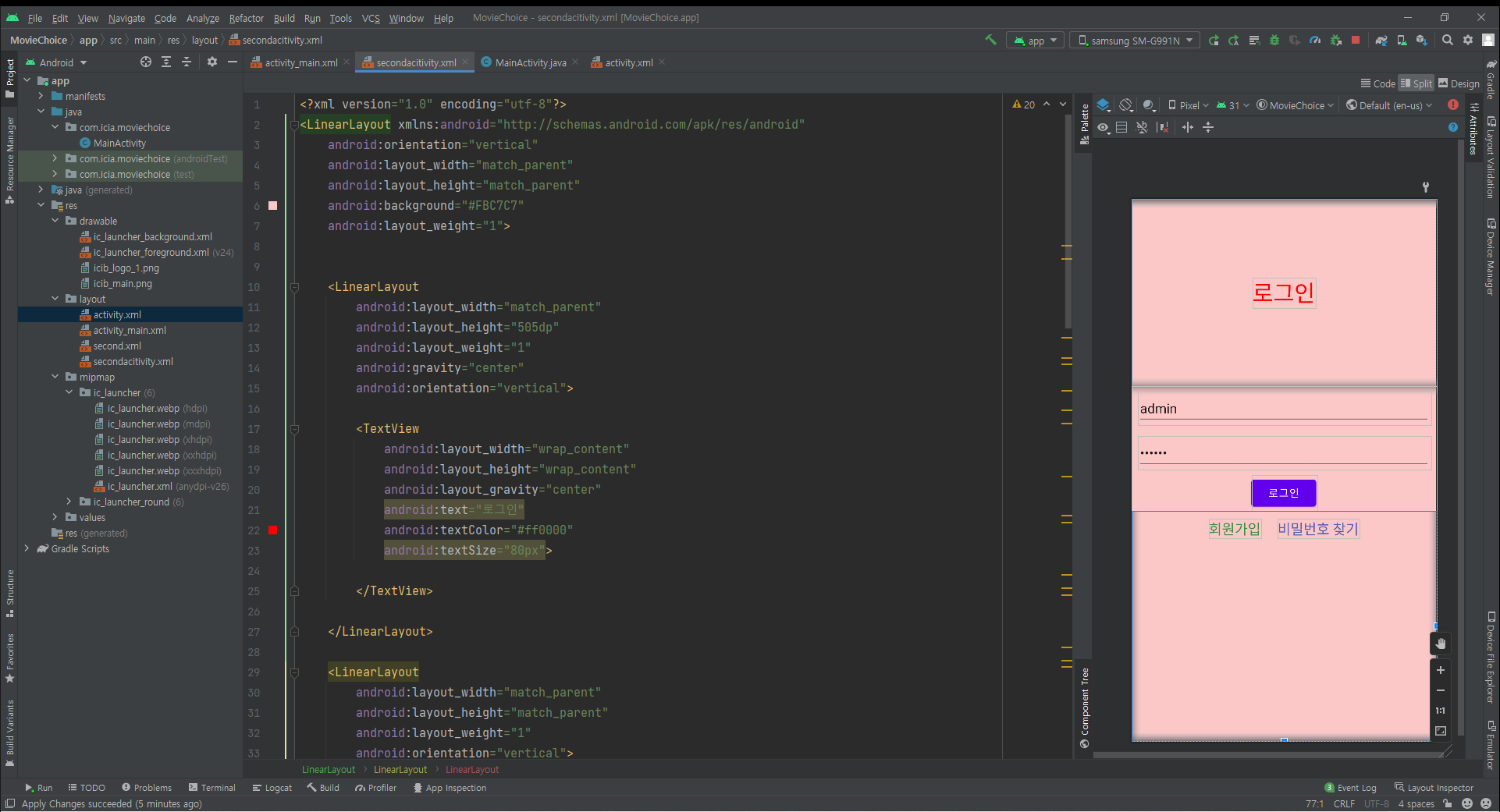Click the Orientation for Preview icon
The image size is (1500, 812).
[1125, 105]
